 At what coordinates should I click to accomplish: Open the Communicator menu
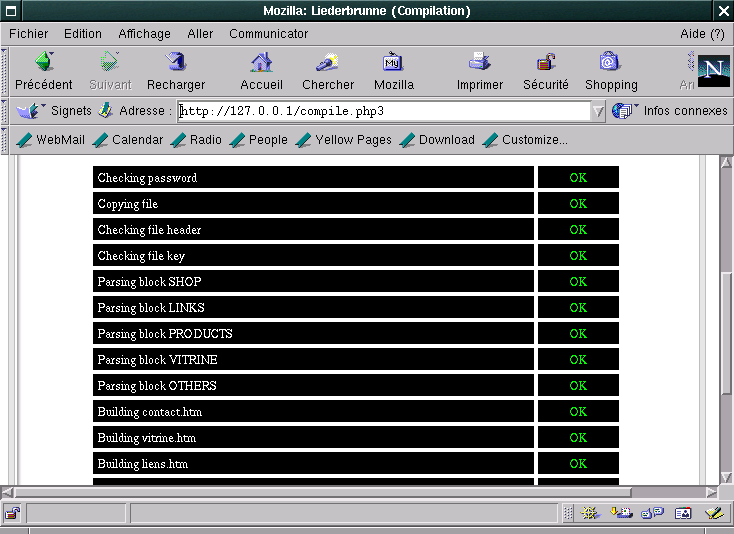(x=268, y=34)
